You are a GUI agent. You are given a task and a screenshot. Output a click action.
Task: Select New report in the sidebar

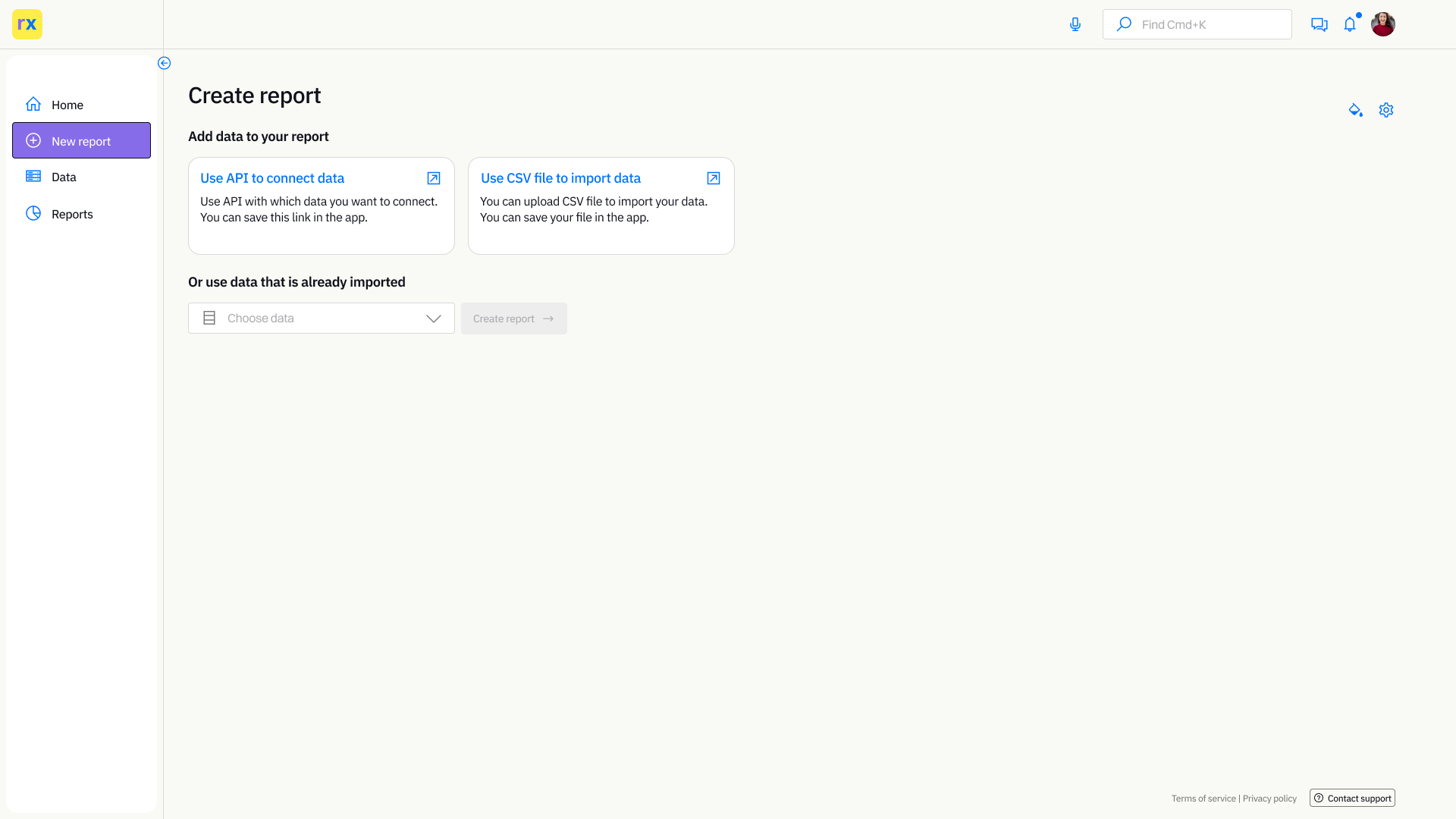click(81, 140)
